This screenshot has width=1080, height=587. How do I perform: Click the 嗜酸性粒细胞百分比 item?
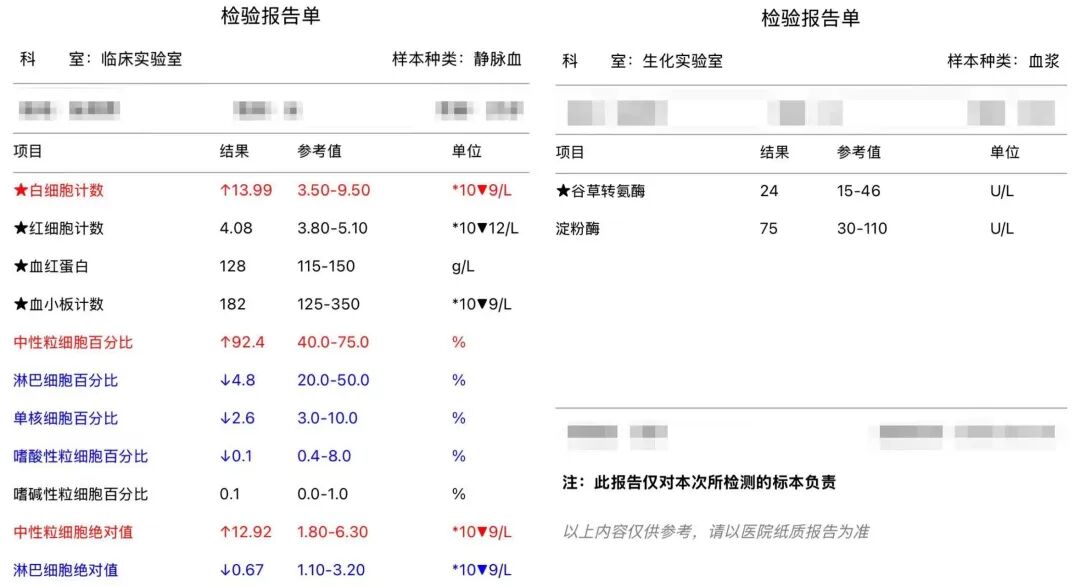(81, 456)
